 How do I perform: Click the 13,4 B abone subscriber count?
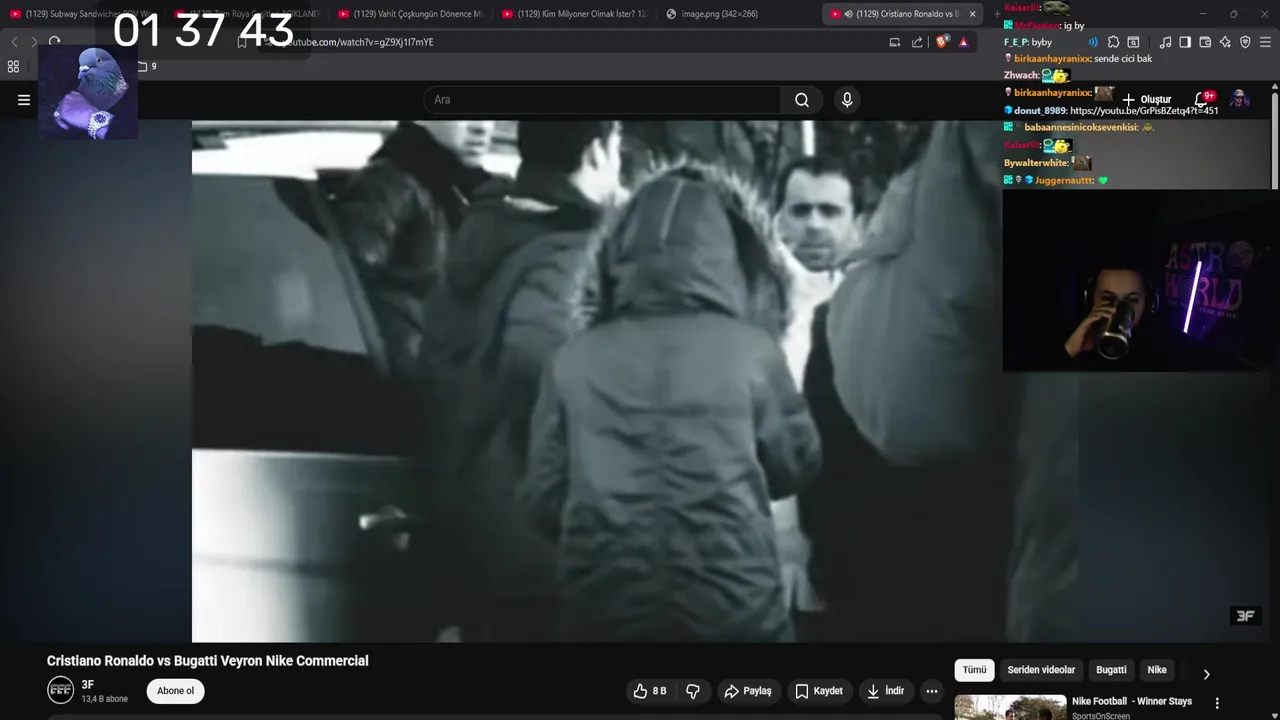tap(104, 699)
